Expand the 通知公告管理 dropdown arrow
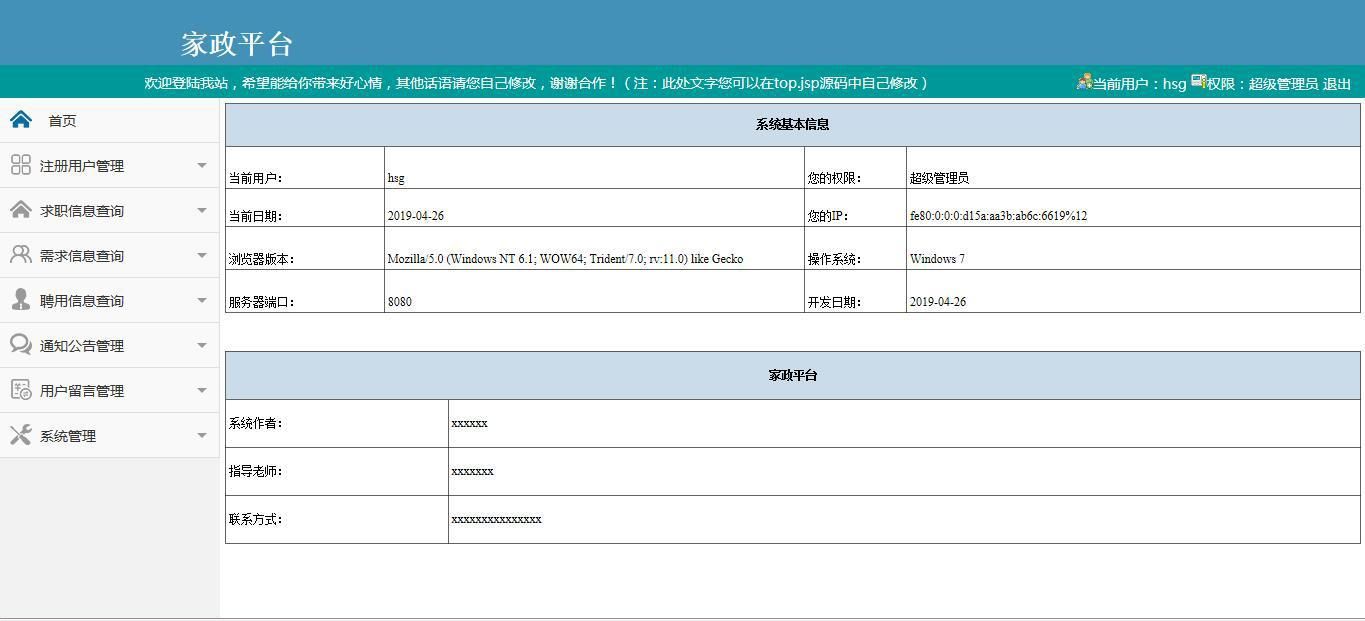 coord(202,346)
